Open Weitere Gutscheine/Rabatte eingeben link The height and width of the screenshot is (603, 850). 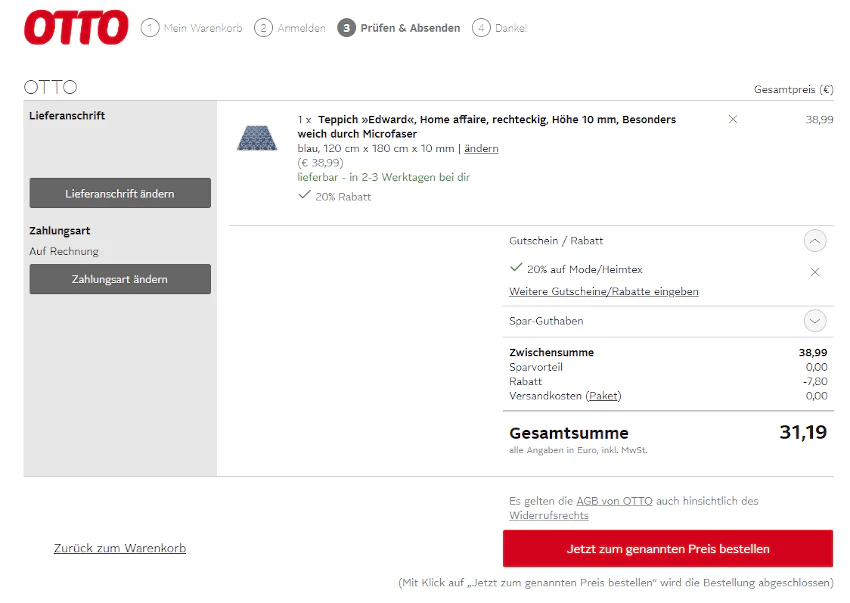(604, 291)
